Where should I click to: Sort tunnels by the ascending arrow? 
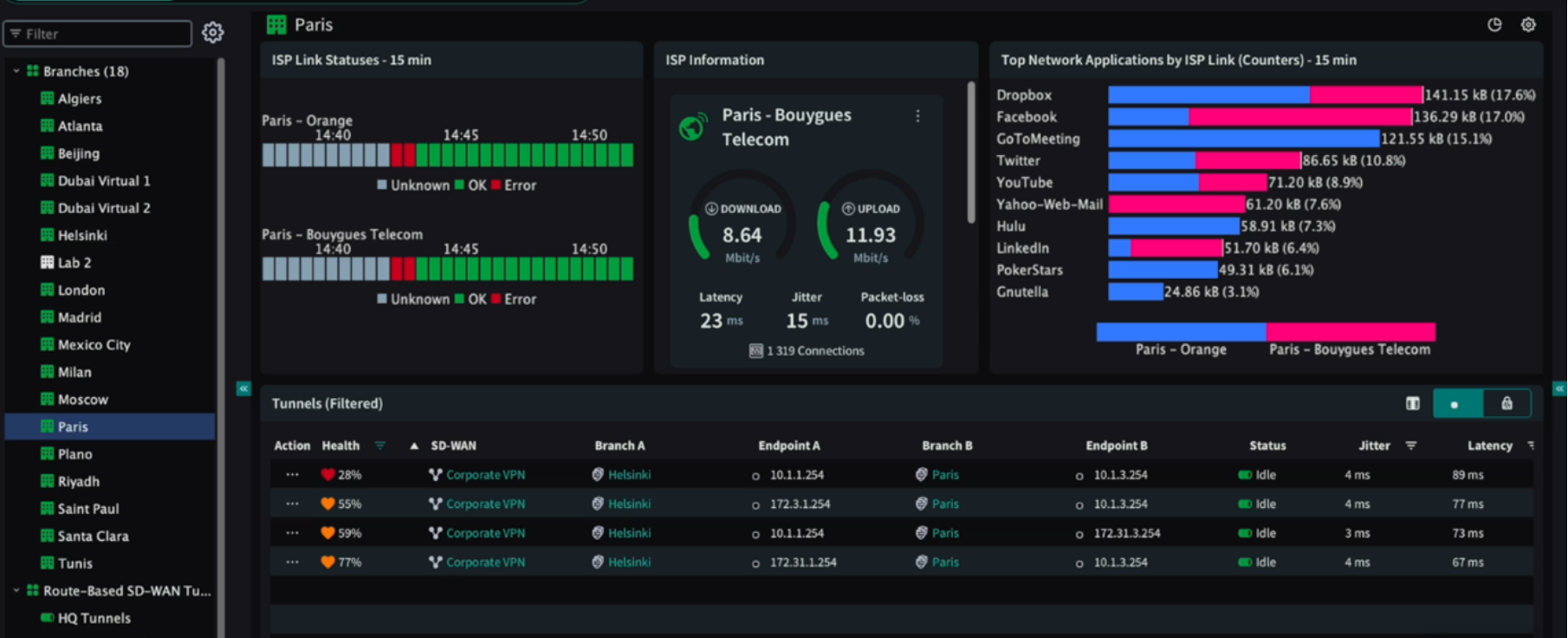pos(414,446)
